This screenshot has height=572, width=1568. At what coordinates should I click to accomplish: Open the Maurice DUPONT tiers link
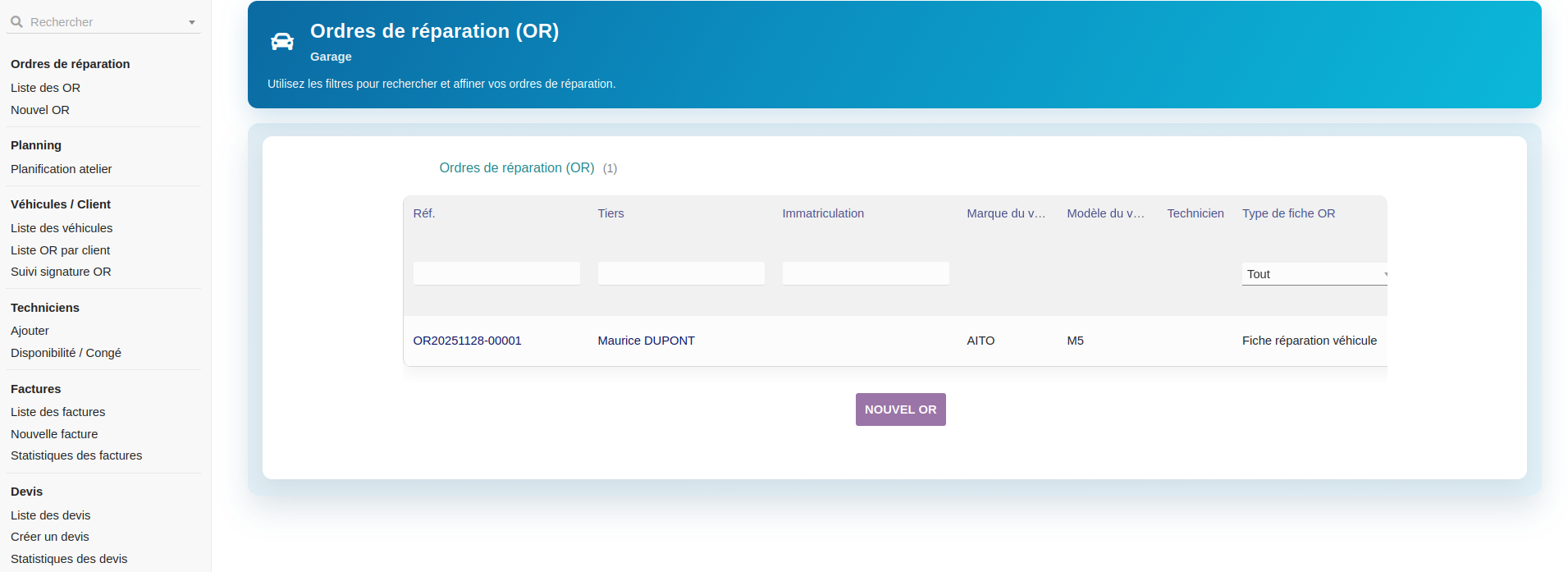646,341
